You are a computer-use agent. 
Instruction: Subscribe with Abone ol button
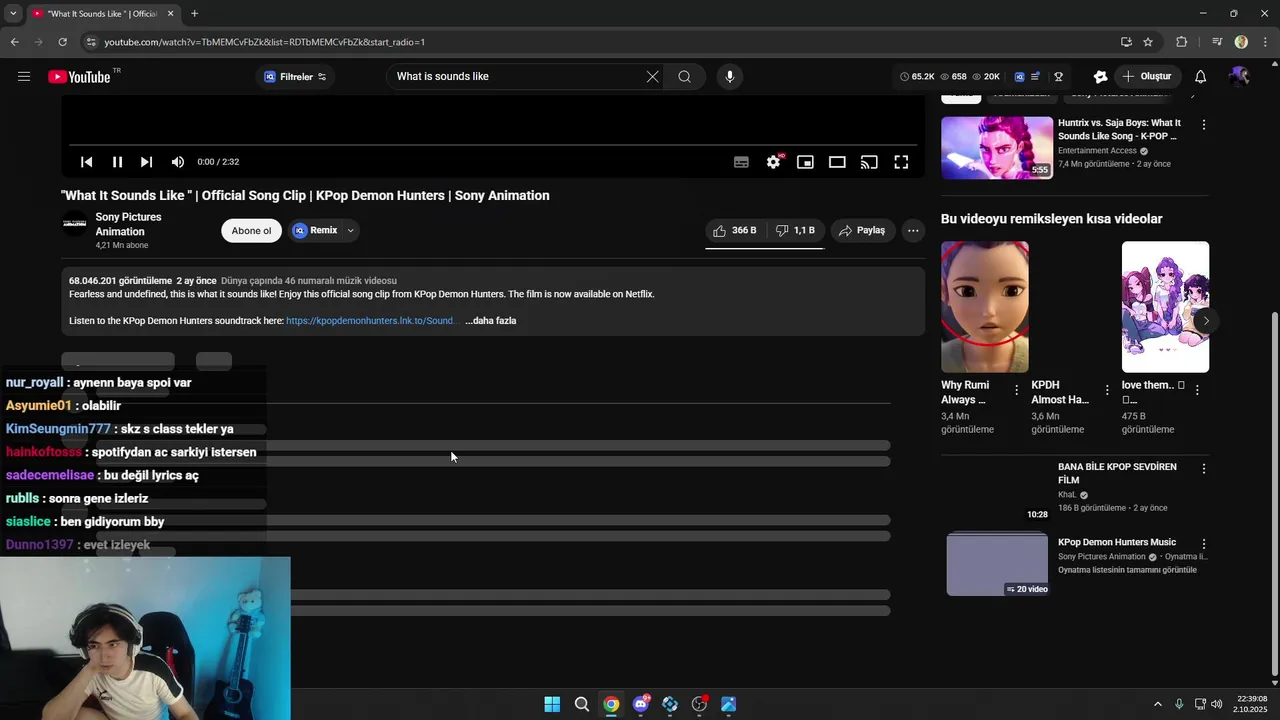pos(251,231)
